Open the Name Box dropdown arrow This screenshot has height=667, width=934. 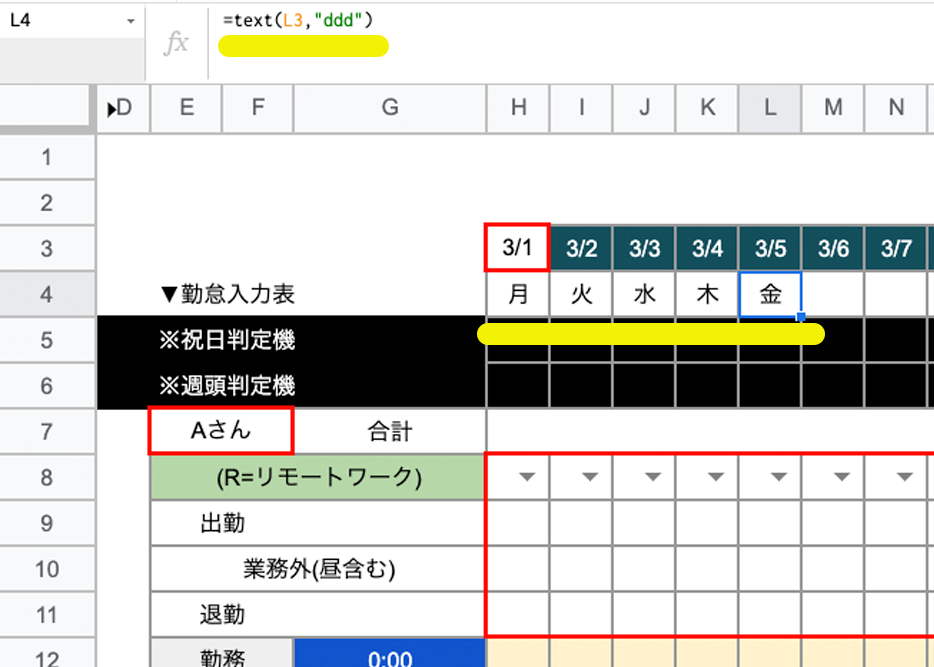coord(130,21)
